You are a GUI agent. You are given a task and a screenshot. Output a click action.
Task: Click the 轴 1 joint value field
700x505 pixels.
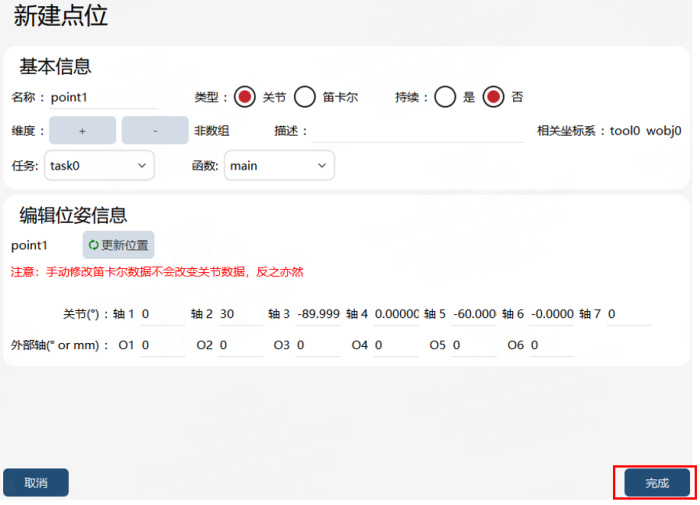[x=162, y=314]
